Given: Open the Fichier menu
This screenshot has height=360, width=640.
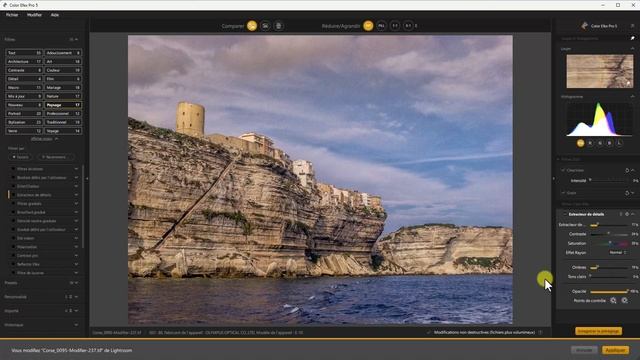Looking at the screenshot, I should coord(12,15).
